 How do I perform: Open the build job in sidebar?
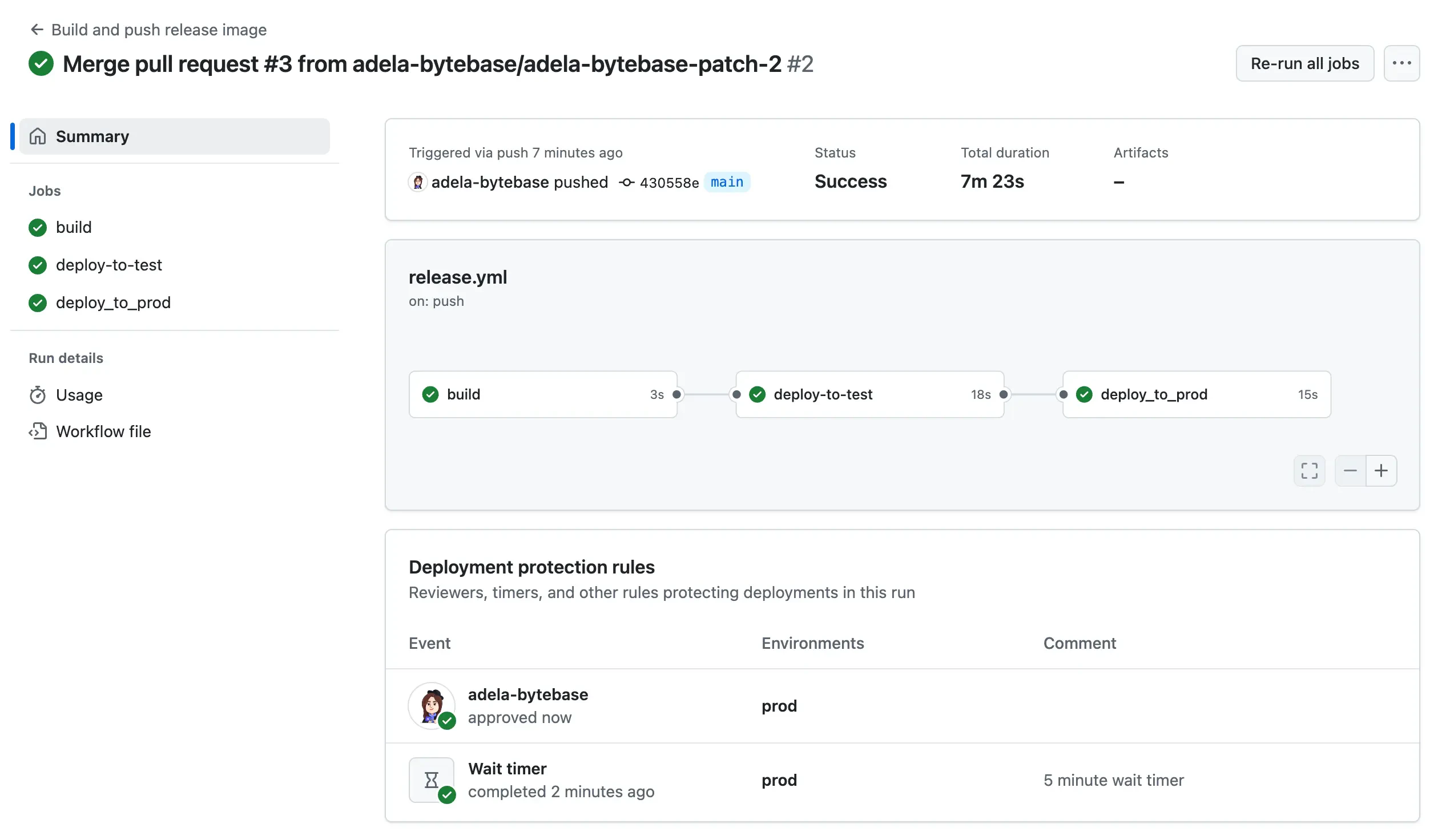click(74, 227)
